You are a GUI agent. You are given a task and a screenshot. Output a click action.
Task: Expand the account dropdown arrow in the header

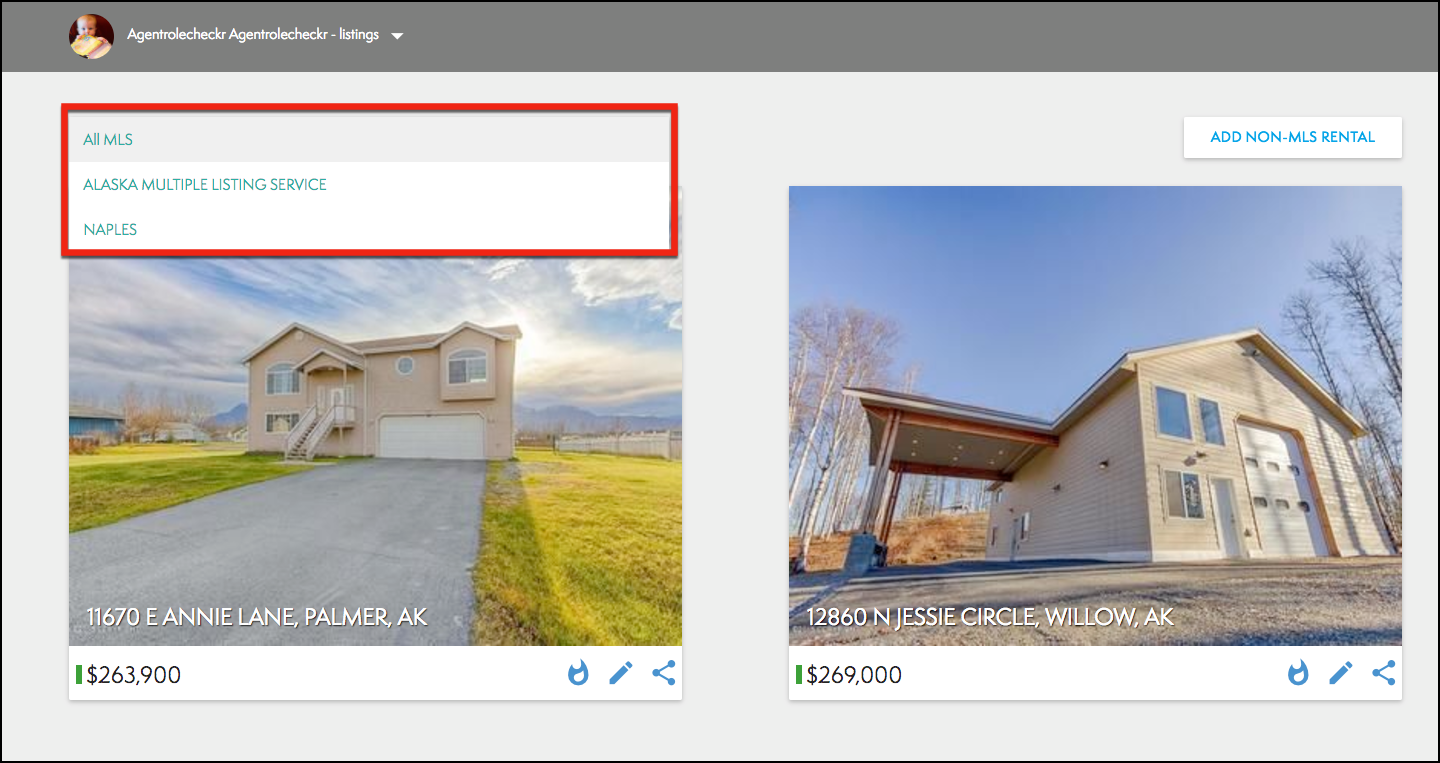(x=397, y=36)
